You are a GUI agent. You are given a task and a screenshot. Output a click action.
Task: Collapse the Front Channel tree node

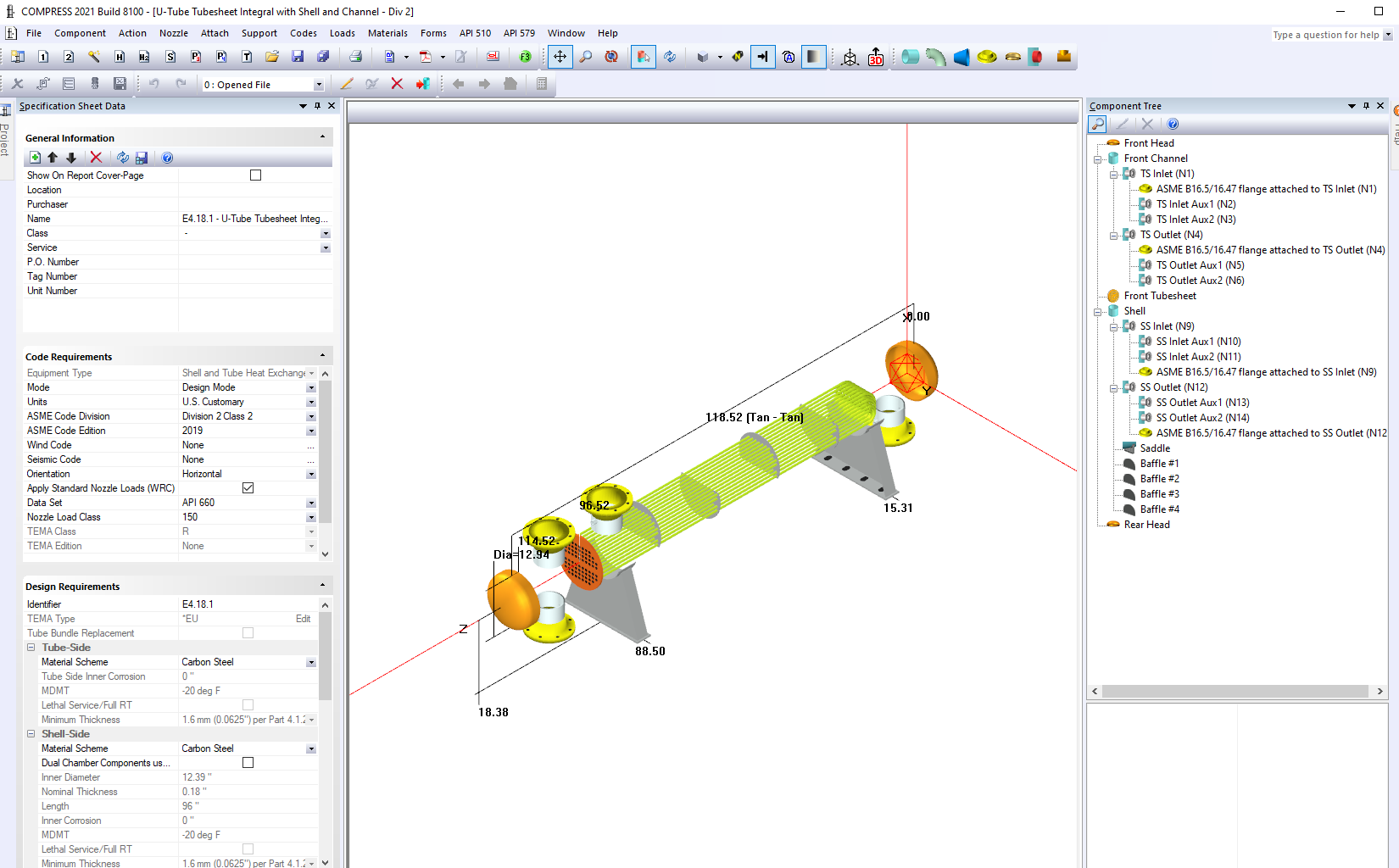point(1097,159)
